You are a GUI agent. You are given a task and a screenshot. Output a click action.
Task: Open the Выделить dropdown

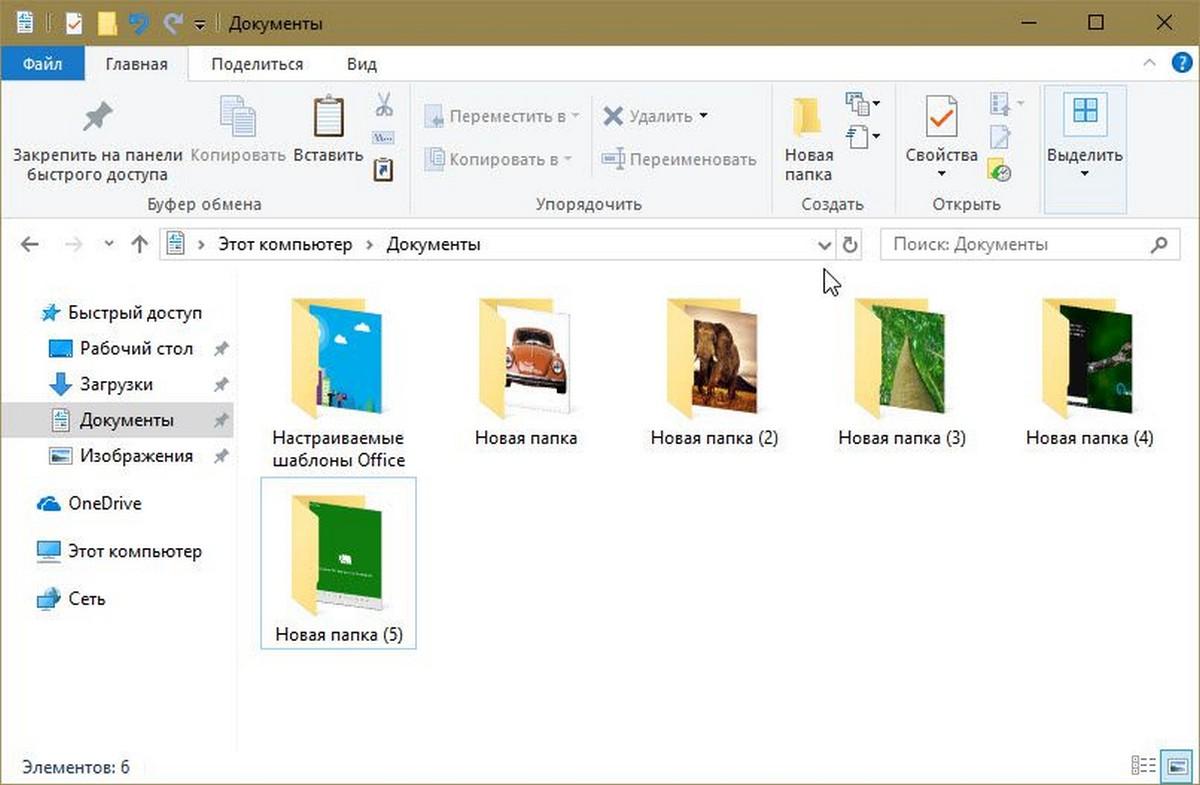(x=1084, y=174)
